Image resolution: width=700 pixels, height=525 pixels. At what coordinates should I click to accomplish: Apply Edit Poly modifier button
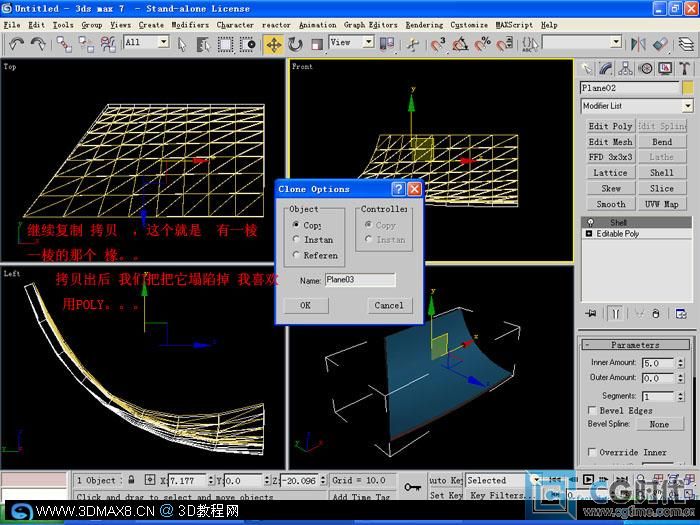(610, 126)
